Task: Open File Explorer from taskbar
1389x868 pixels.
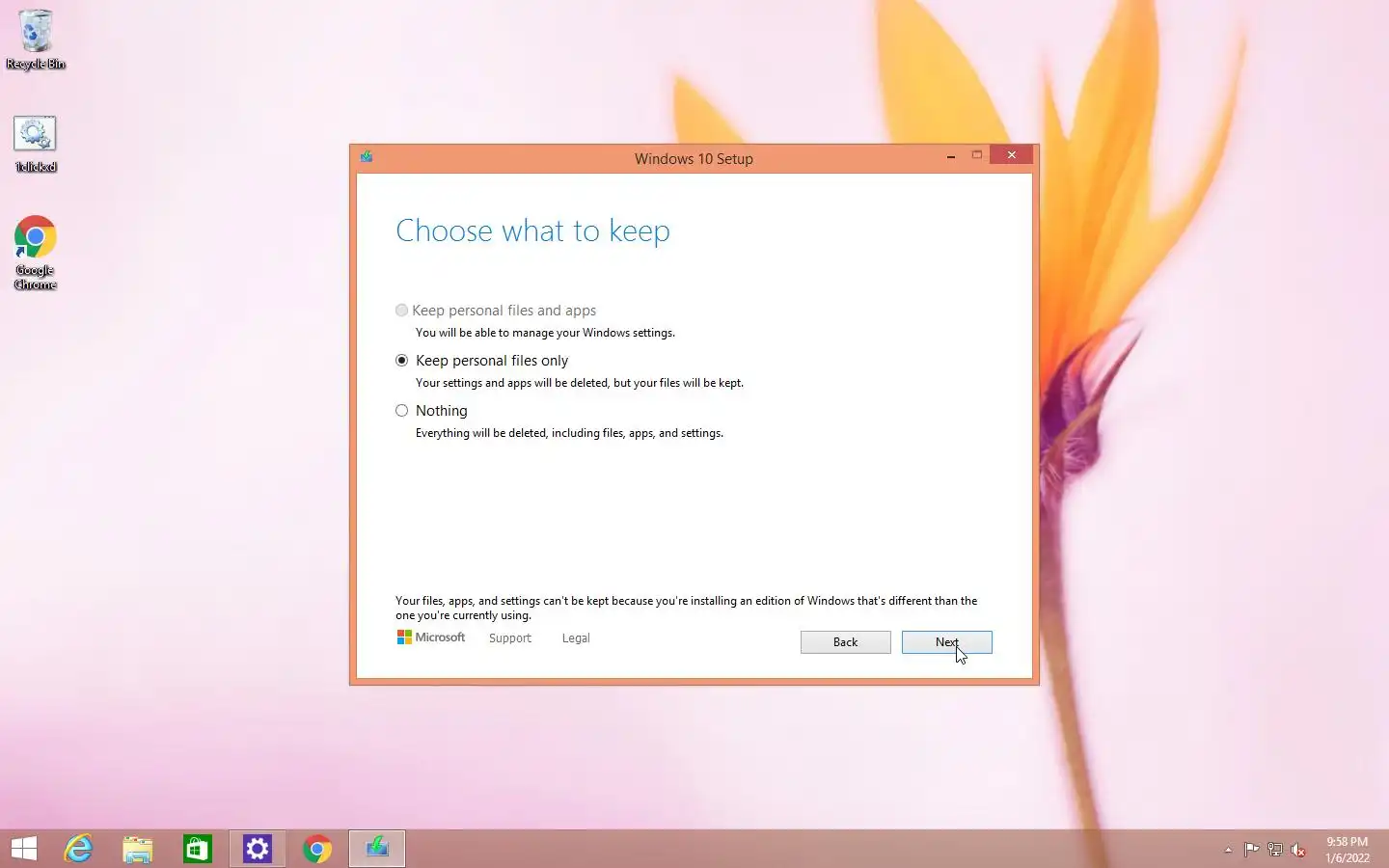Action: [x=138, y=849]
